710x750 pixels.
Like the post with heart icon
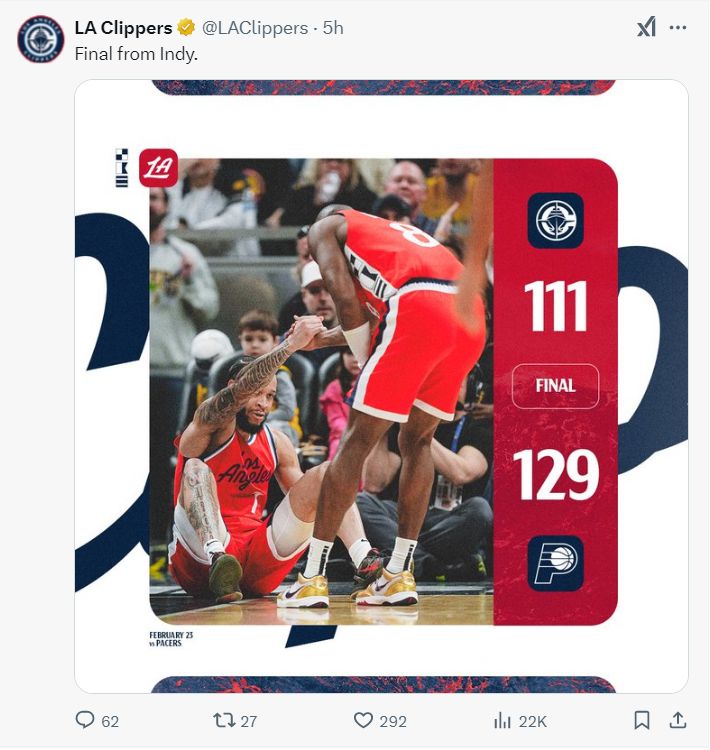363,720
